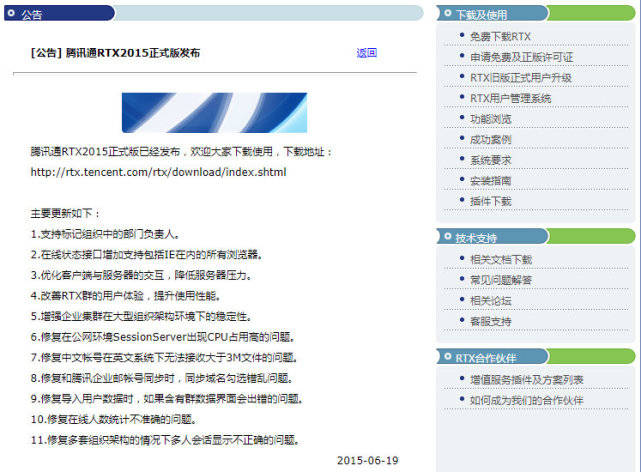Image resolution: width=641 pixels, height=472 pixels.
Task: Click the circle icon beside 技术支持
Action: pos(448,236)
